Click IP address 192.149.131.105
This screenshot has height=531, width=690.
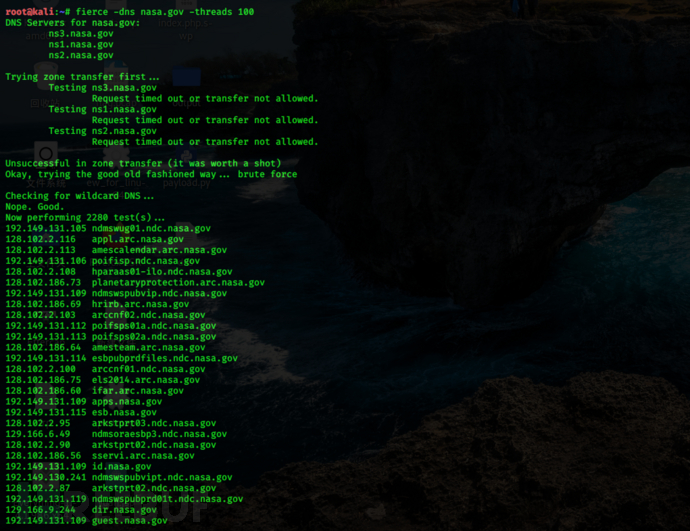(46, 228)
